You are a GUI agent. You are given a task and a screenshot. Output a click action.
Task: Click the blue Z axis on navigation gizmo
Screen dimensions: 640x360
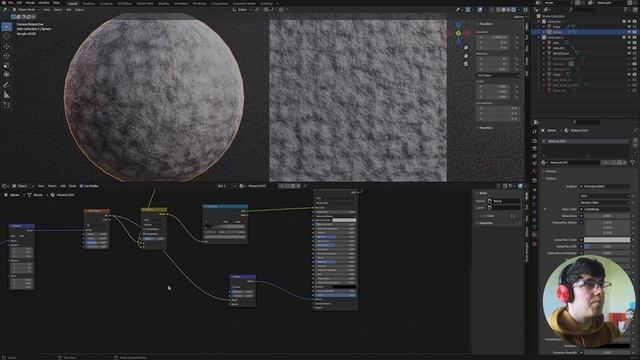458,25
